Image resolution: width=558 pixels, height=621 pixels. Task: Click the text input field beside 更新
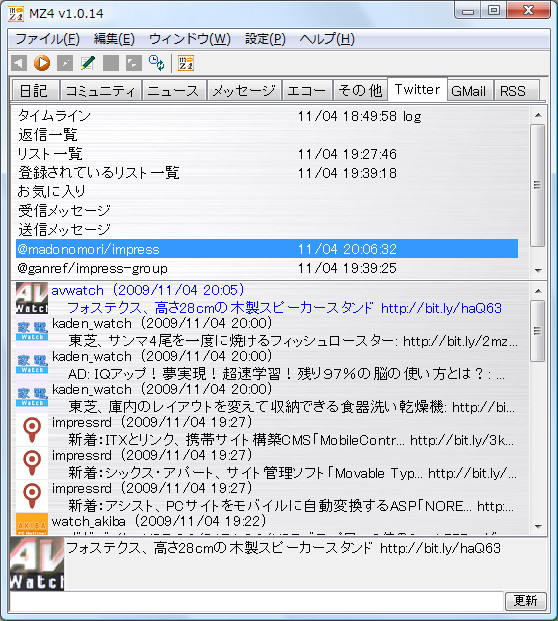point(257,601)
